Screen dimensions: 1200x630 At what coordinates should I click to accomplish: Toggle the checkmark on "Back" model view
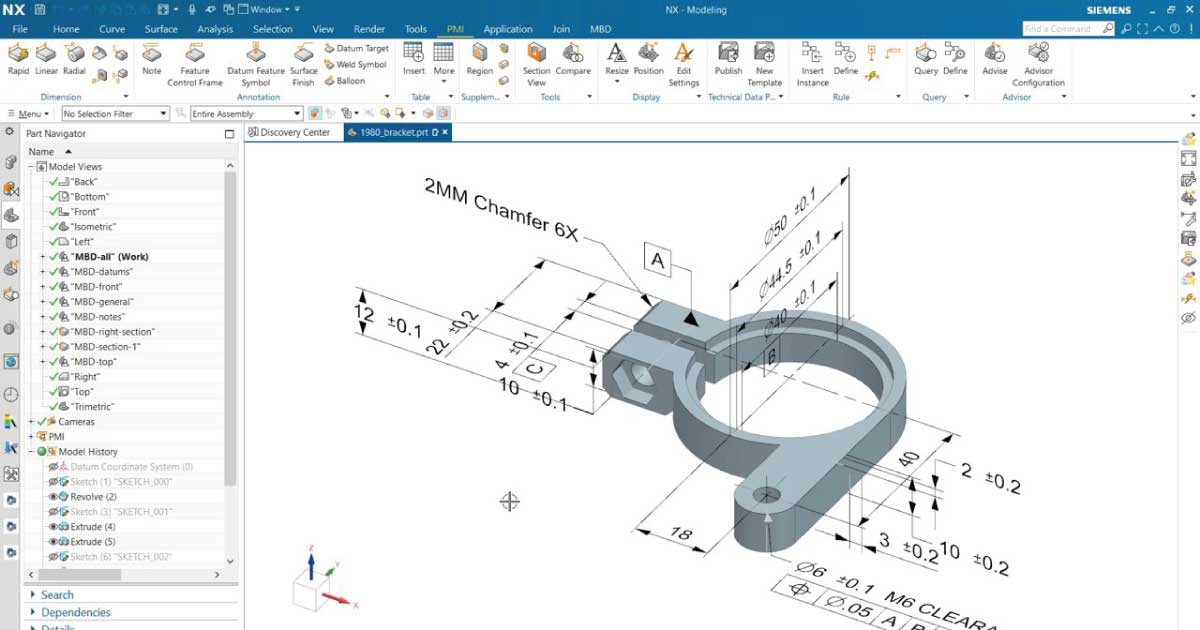click(54, 182)
